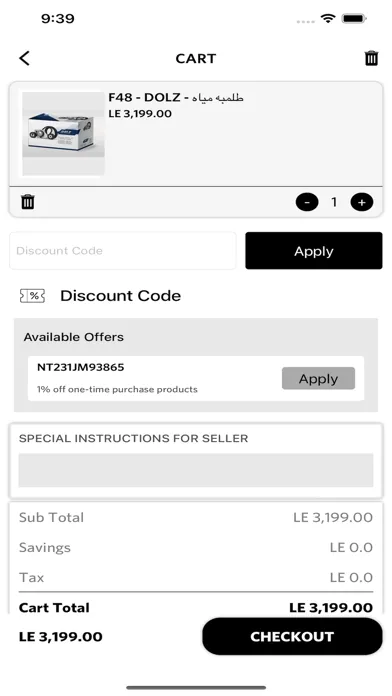This screenshot has height=696, width=392.
Task: Tap the battery status icon
Action: click(354, 19)
